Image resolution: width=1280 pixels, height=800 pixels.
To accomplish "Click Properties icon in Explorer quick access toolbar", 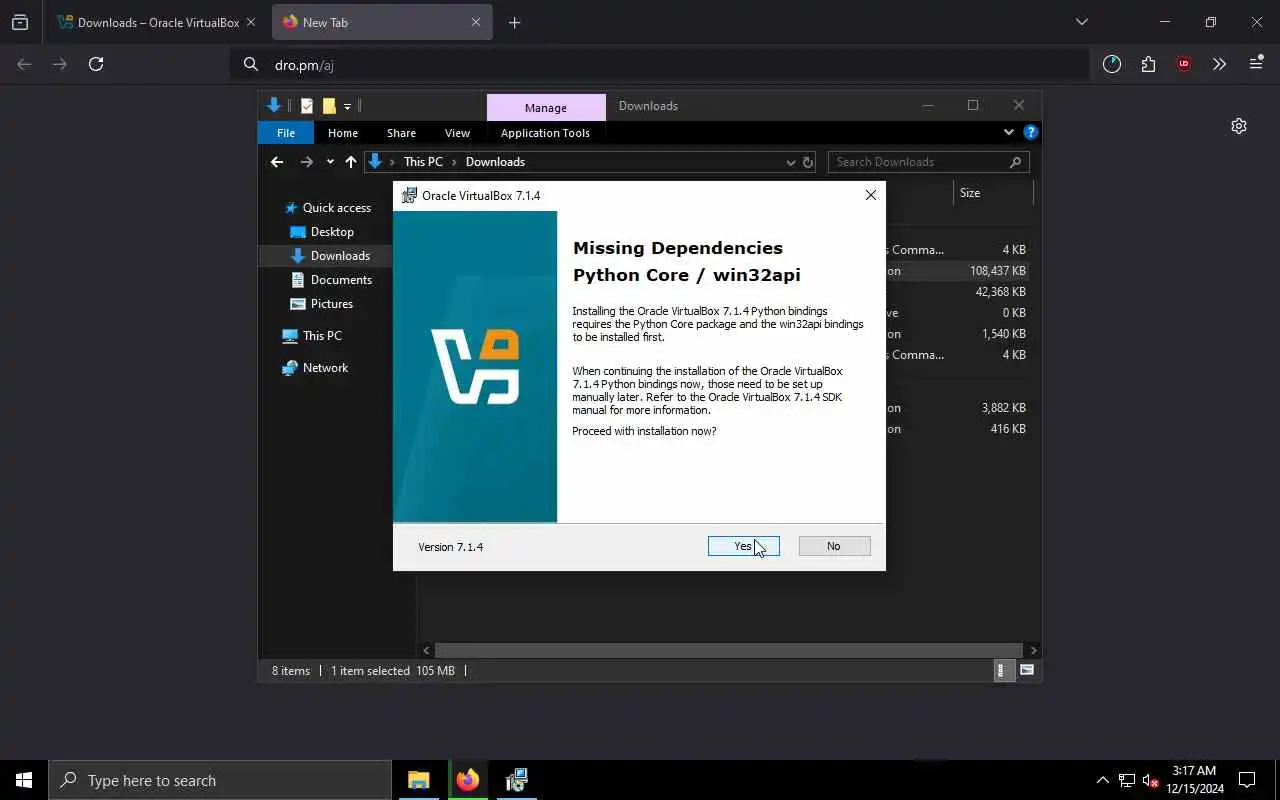I will (307, 106).
